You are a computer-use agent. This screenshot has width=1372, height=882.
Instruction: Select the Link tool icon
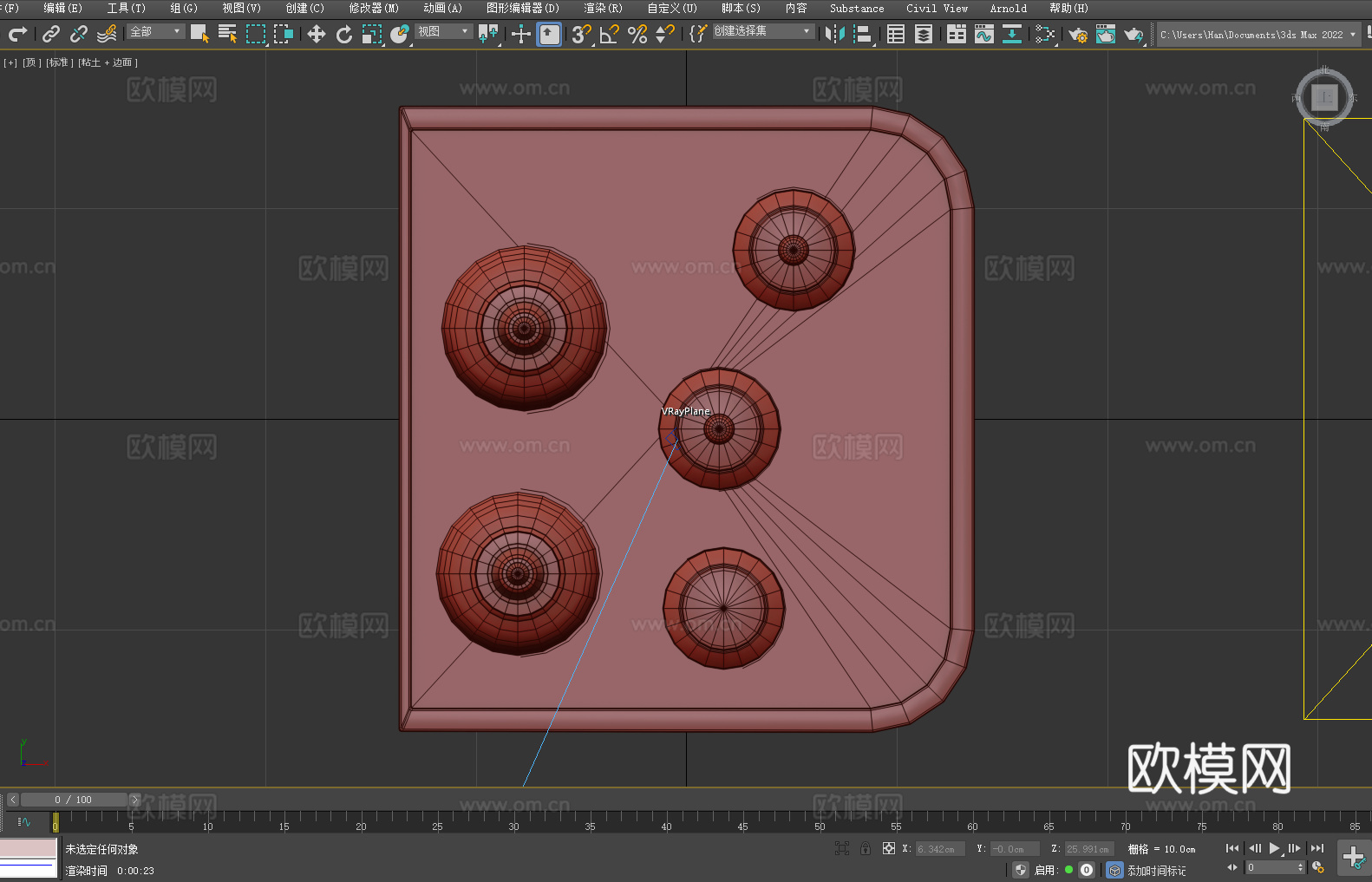click(51, 34)
